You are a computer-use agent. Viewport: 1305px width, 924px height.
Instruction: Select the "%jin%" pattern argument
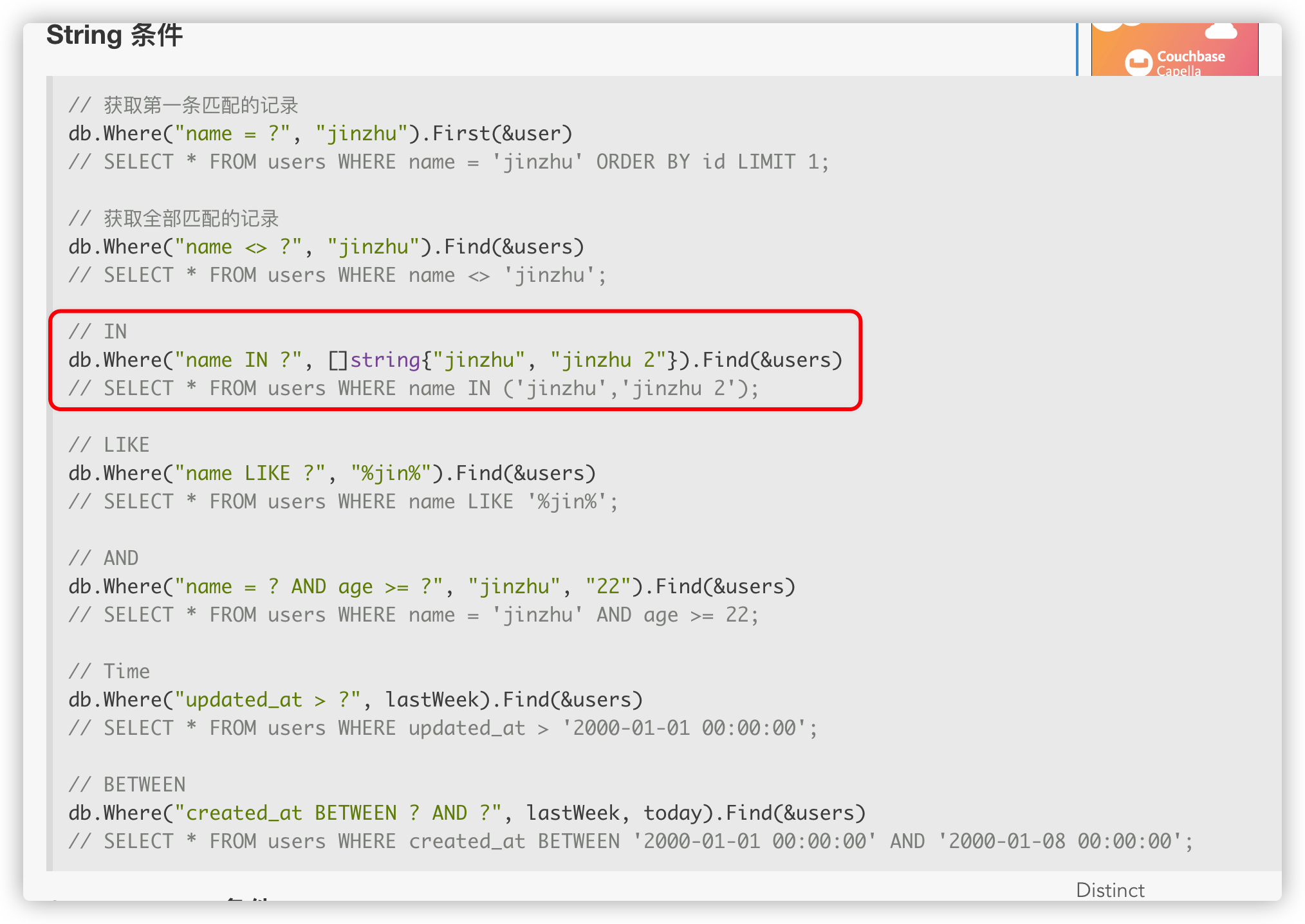pyautogui.click(x=391, y=472)
